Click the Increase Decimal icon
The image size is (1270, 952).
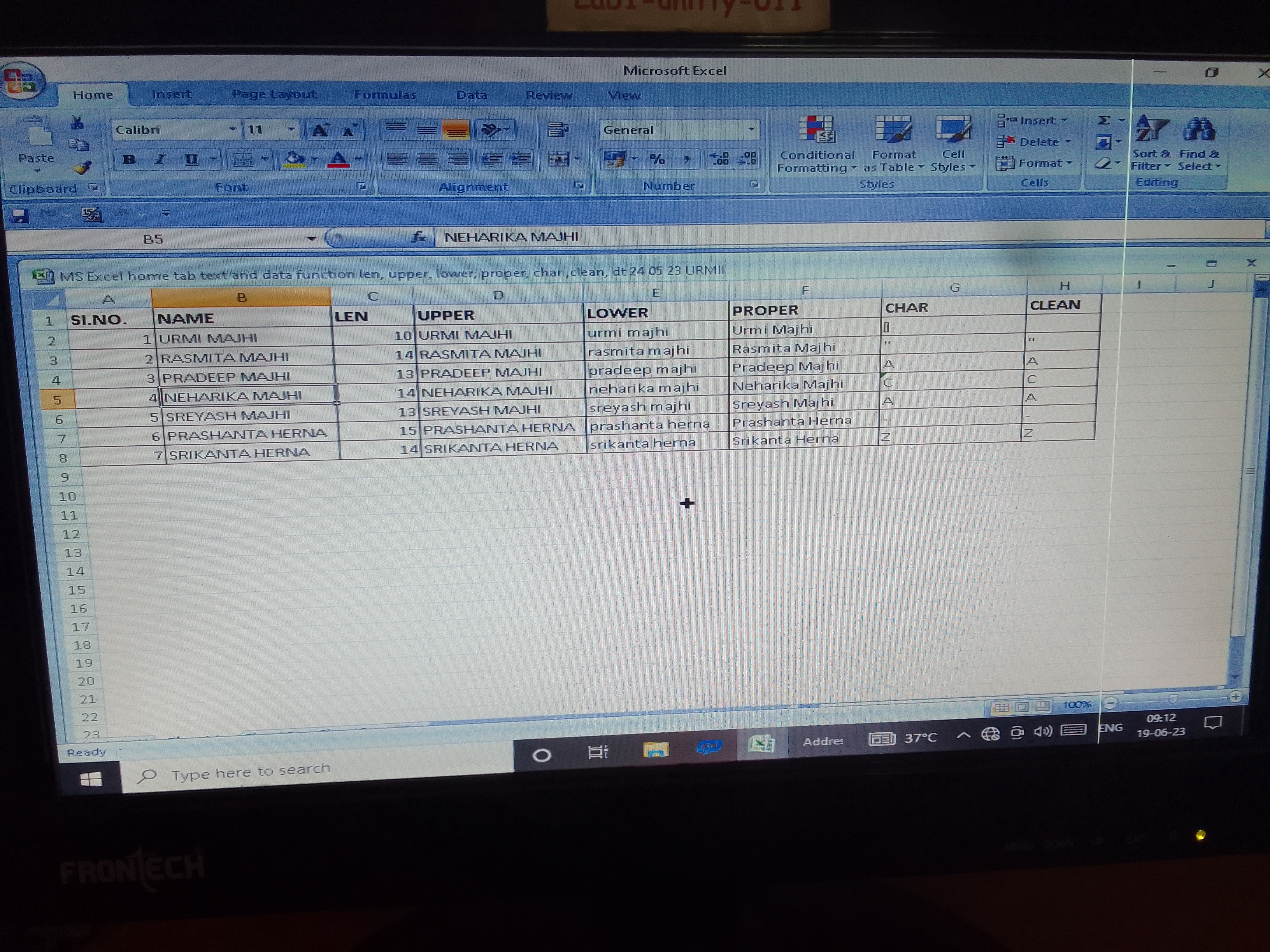(719, 159)
